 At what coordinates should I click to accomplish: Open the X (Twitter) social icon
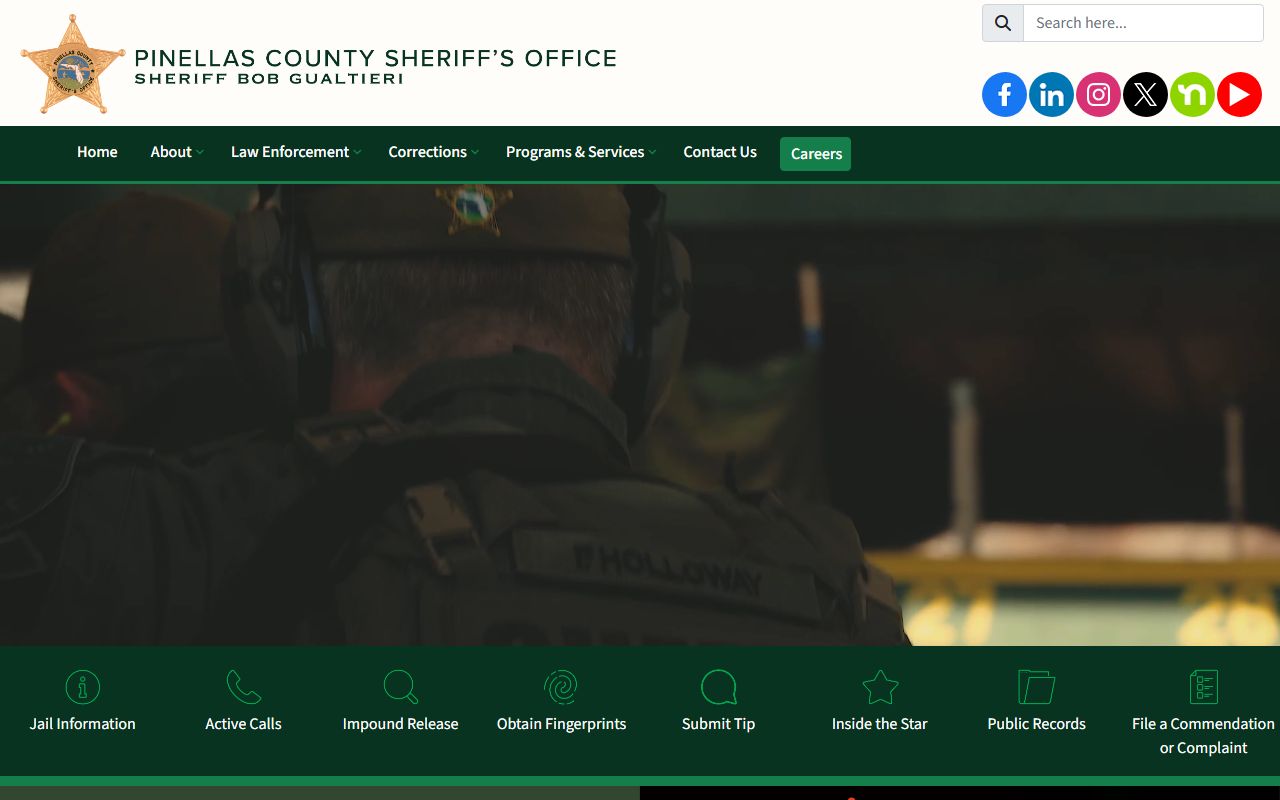(1145, 95)
